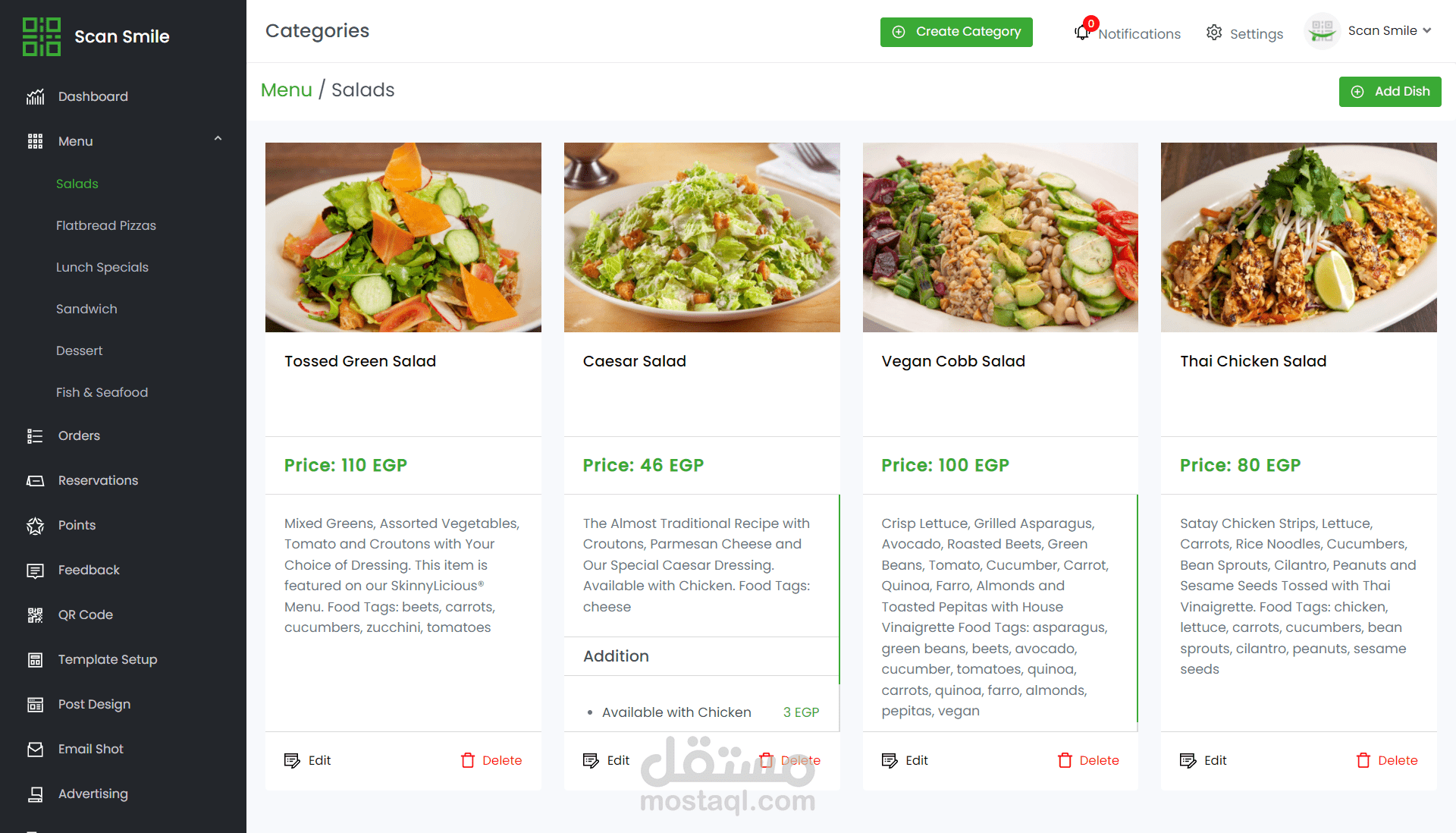Click the Add Dish button
1456x833 pixels.
pos(1390,92)
